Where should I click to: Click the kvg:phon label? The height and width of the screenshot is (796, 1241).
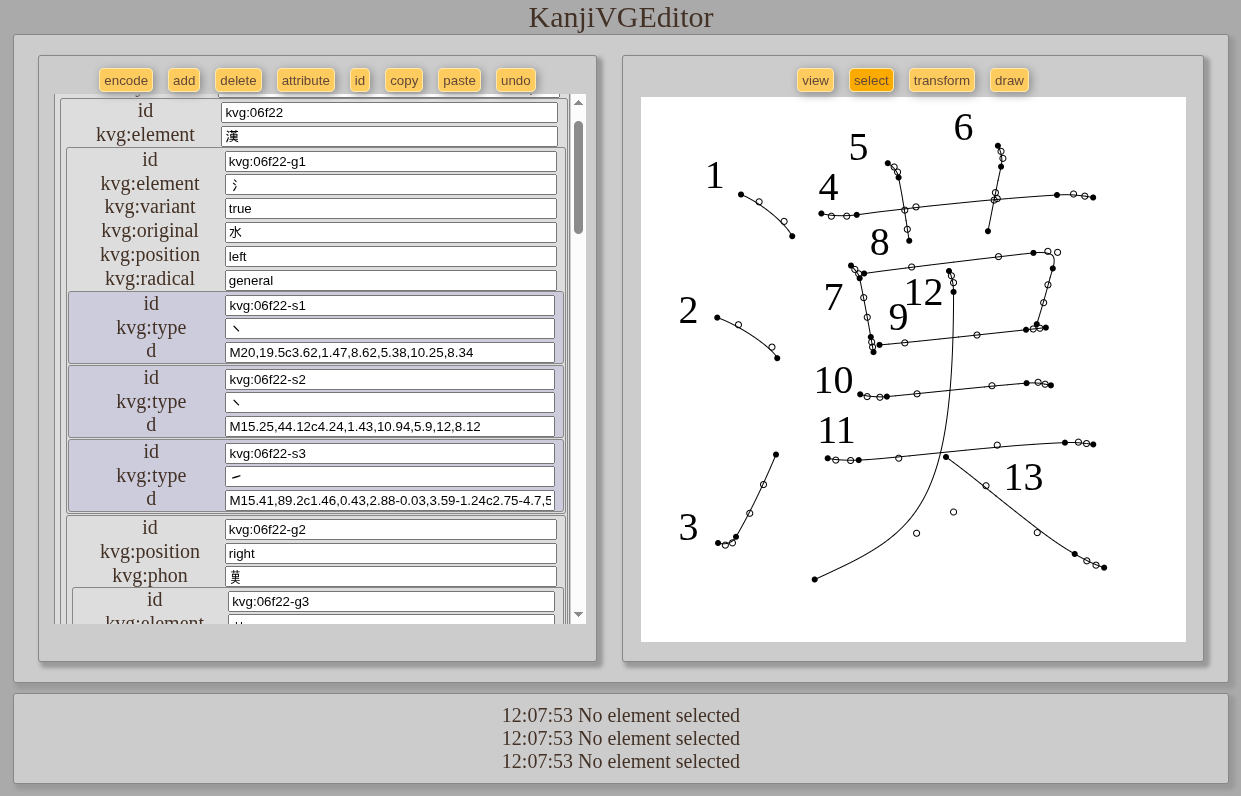click(150, 575)
